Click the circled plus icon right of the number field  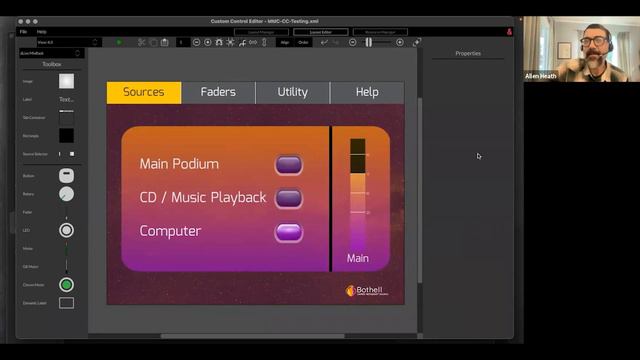click(x=208, y=42)
